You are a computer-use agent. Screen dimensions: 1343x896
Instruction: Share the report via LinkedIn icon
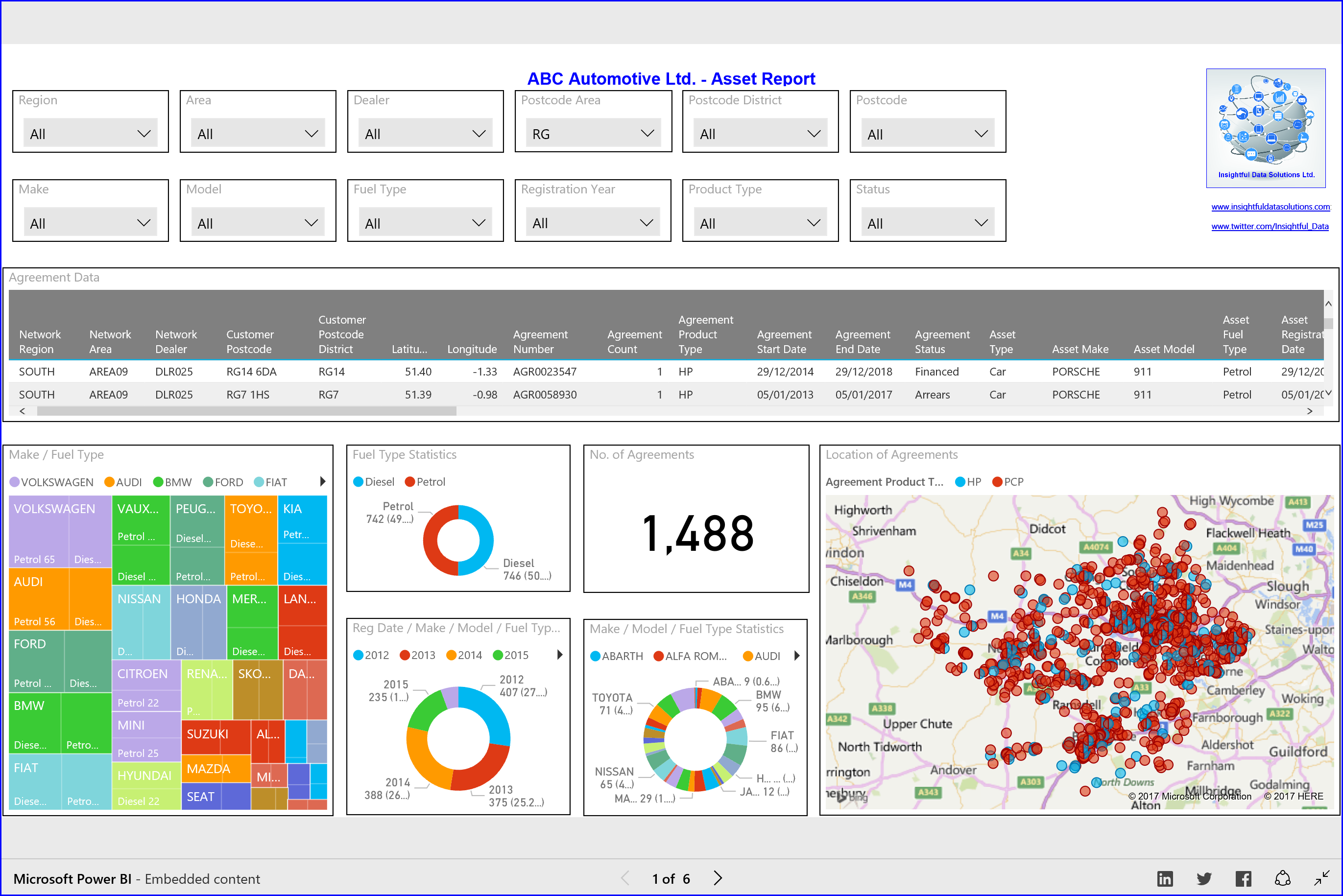tap(1165, 878)
